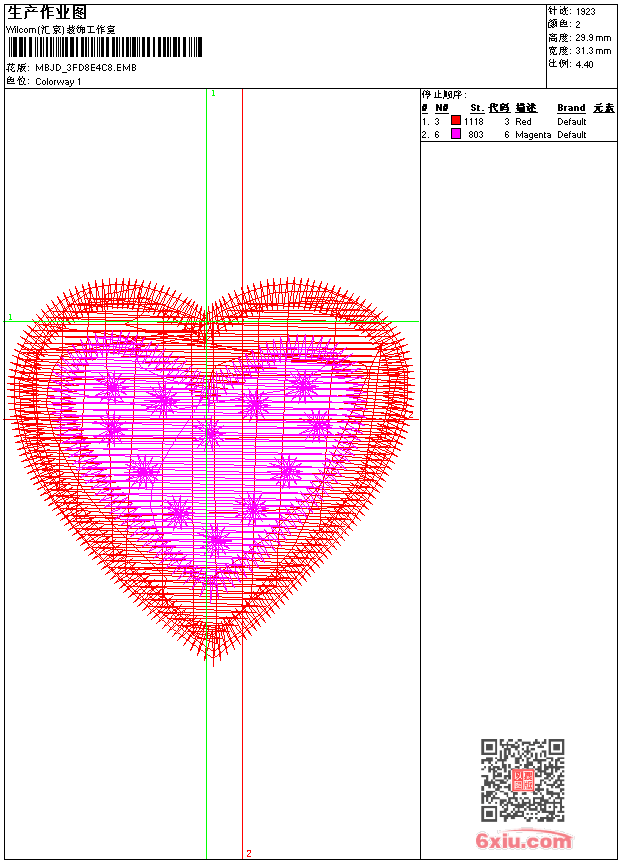620x860 pixels.
Task: Click the magenta color swatch in row 2
Action: 455,134
